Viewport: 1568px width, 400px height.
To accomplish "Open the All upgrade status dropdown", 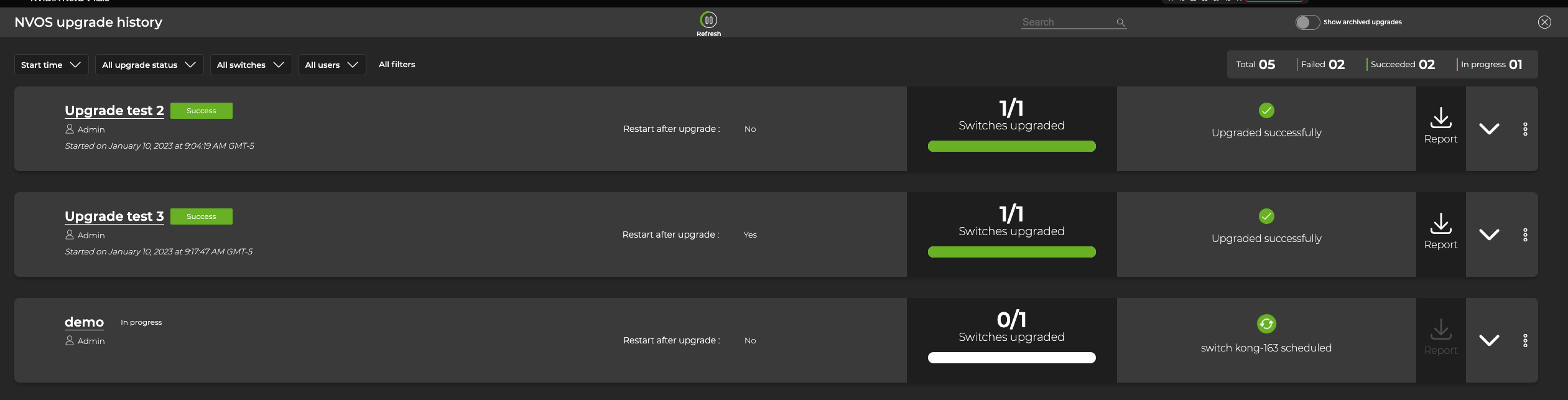I will tap(149, 65).
